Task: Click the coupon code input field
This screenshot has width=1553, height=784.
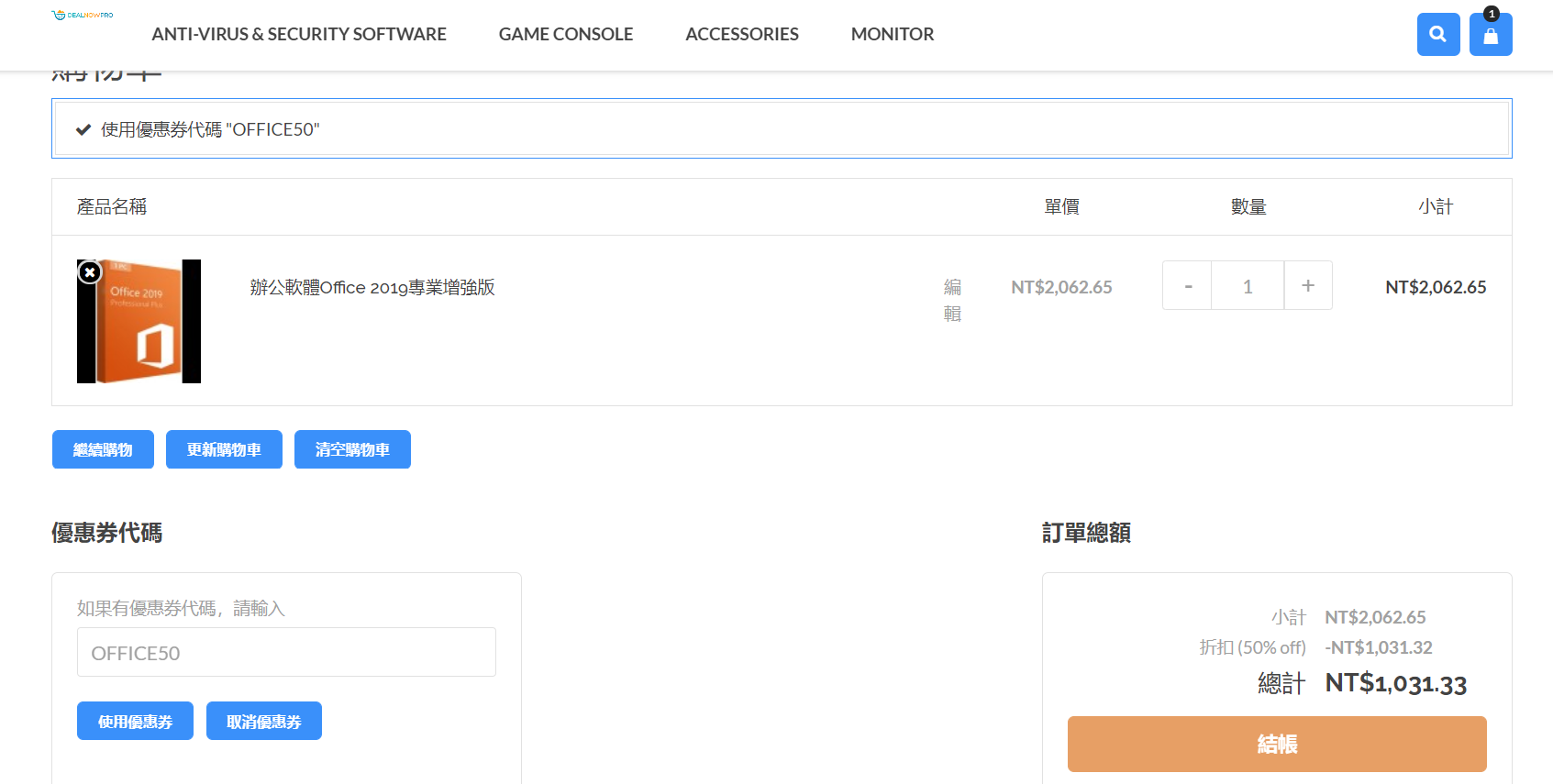Action: (x=286, y=652)
